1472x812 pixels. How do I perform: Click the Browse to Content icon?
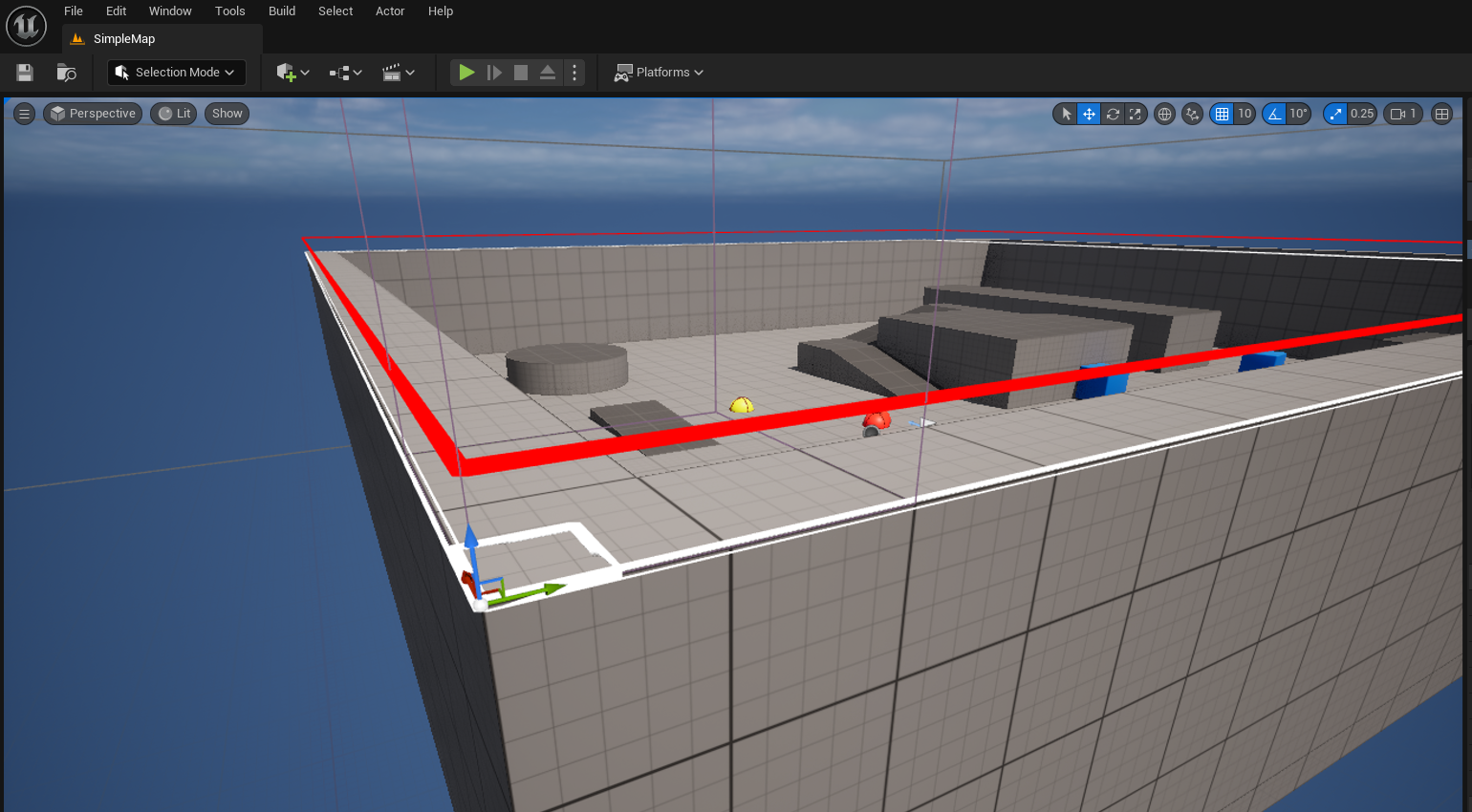point(66,73)
